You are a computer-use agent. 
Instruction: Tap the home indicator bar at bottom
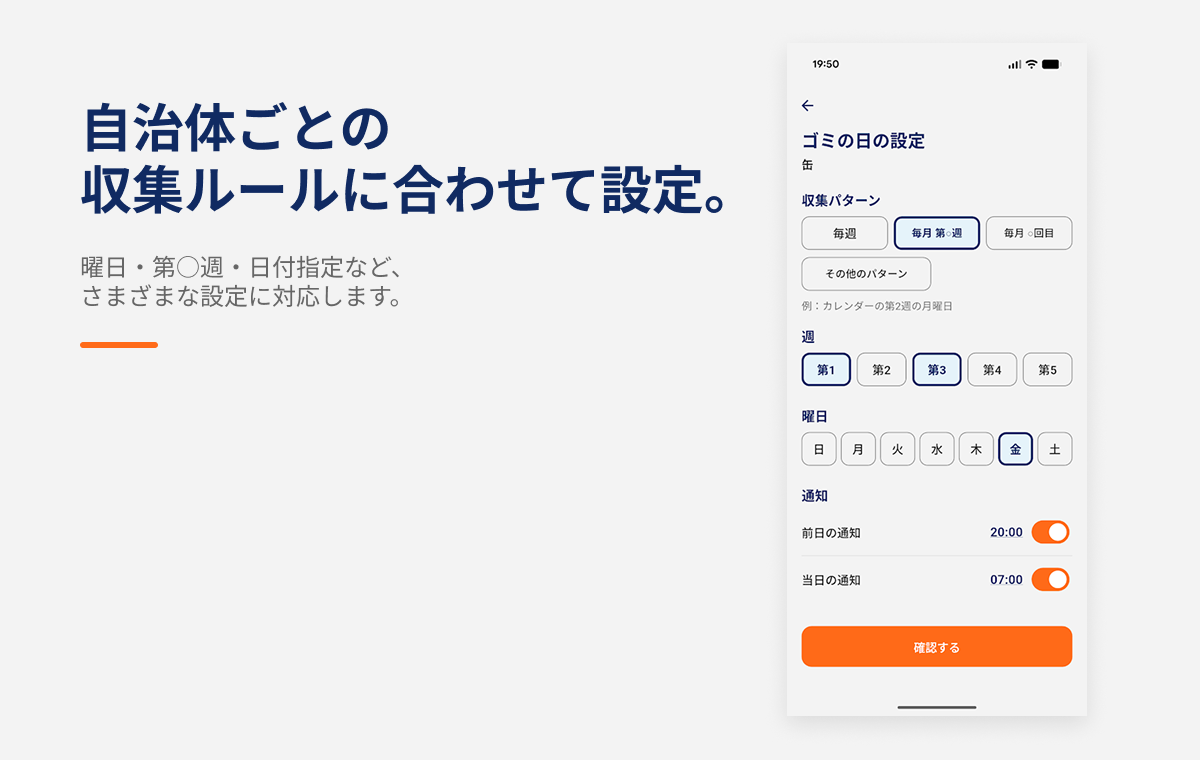[x=937, y=707]
